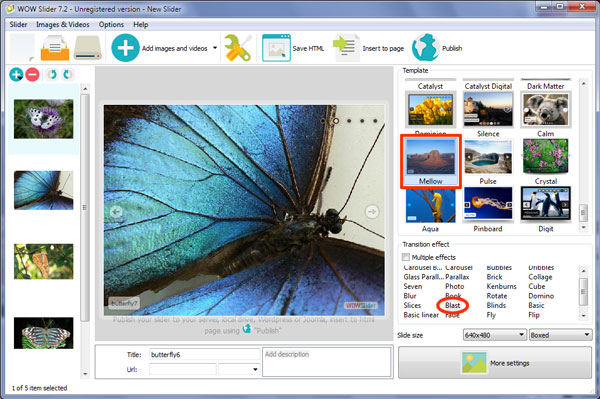Open the Options menu
600x399 pixels.
click(x=111, y=24)
